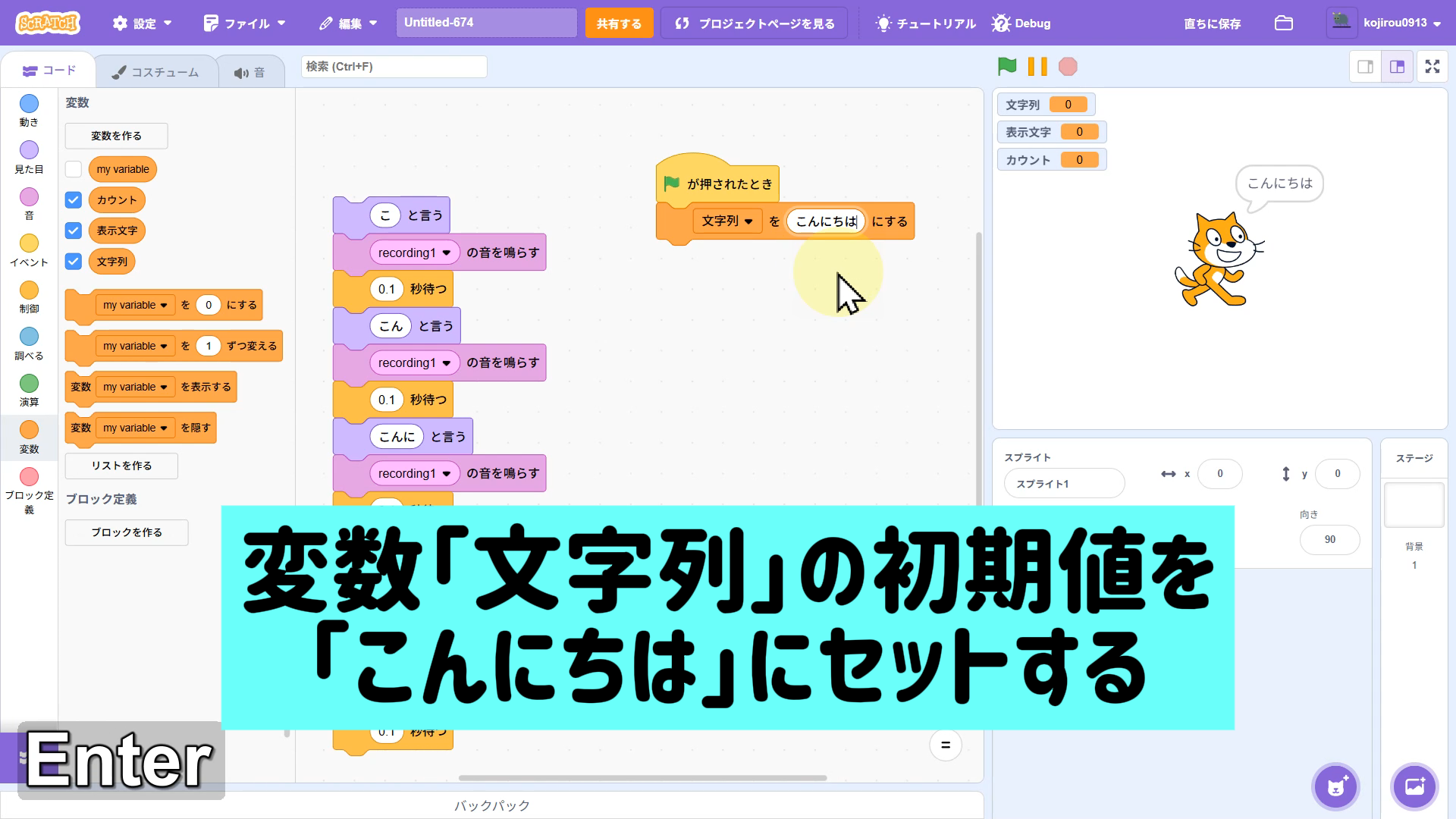1456x819 pixels.
Task: Click the project title Untitled-674 field
Action: [486, 23]
